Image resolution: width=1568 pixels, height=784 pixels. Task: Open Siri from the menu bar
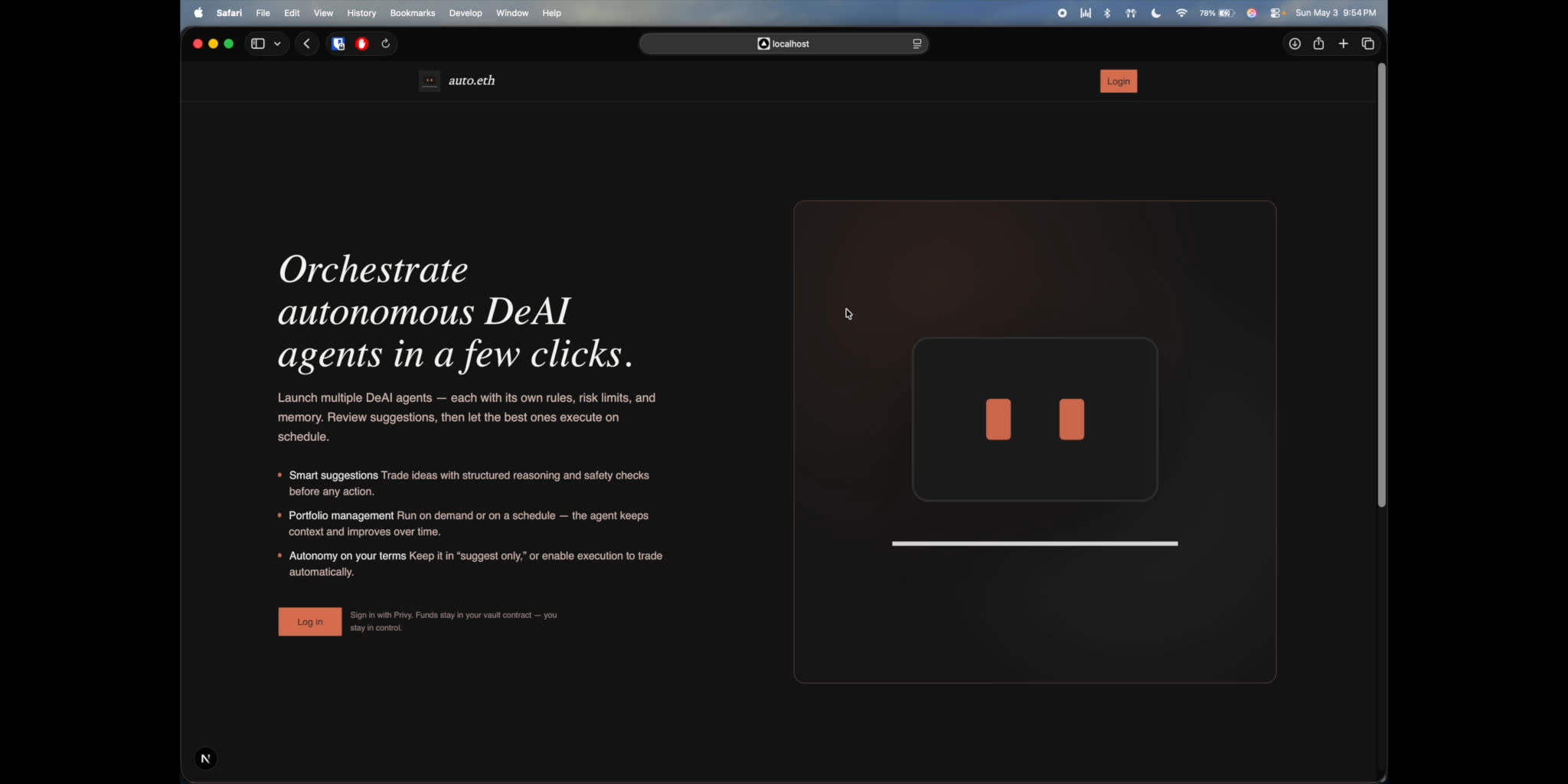tap(1252, 13)
